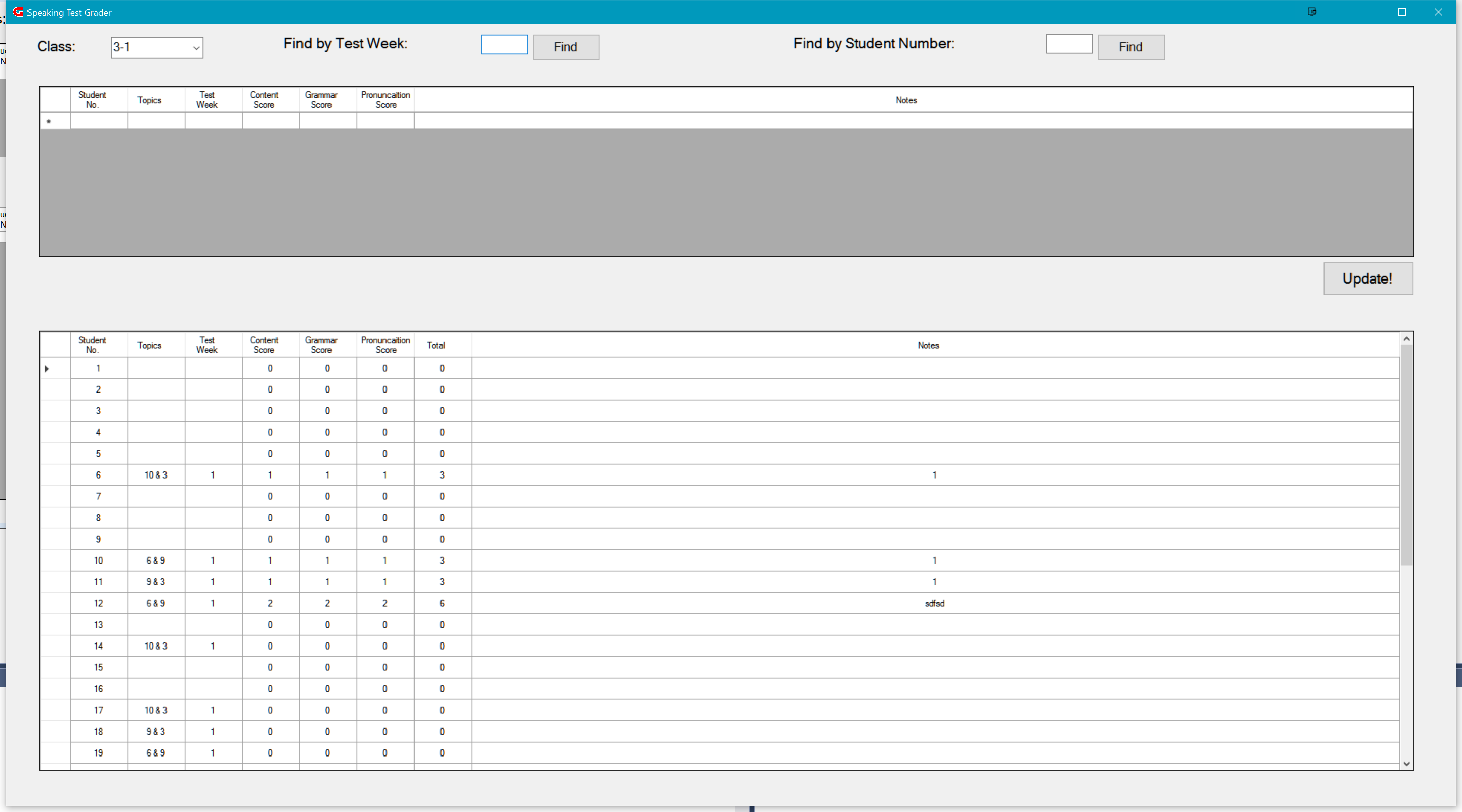Click Topics cell for student 12
1462x812 pixels.
pyautogui.click(x=155, y=603)
